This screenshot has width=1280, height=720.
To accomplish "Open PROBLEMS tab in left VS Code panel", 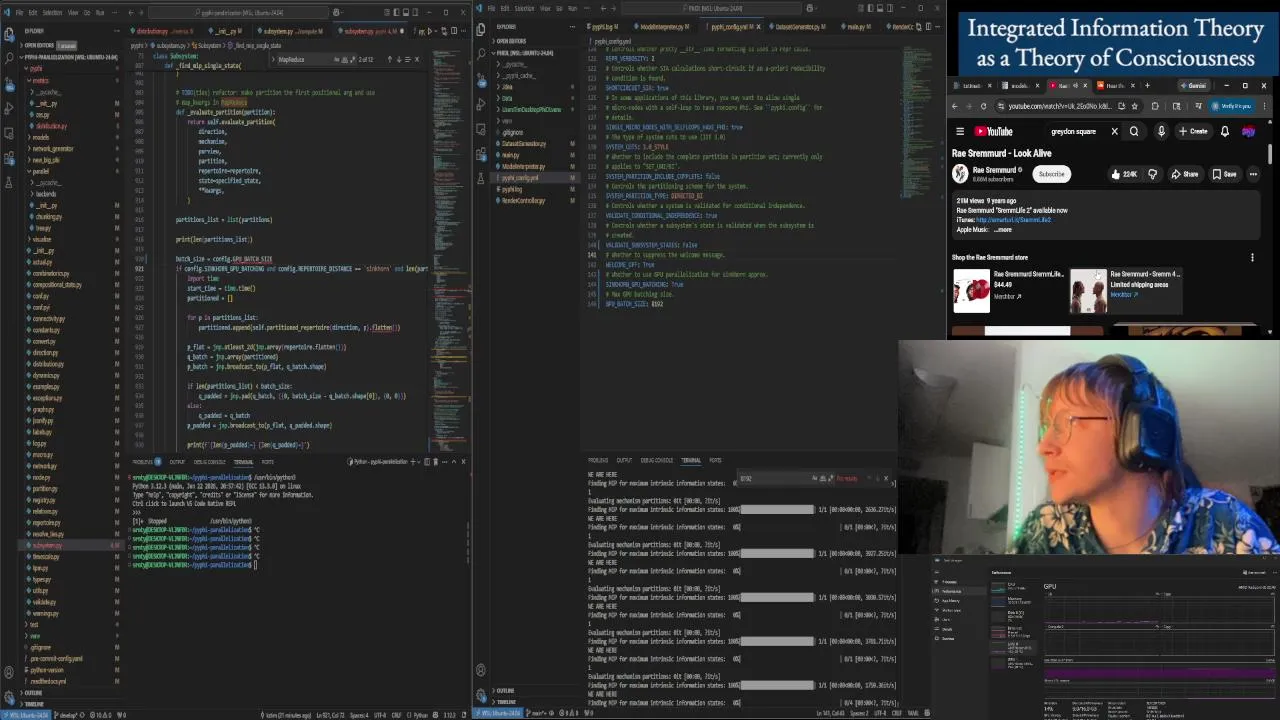I will coord(143,461).
